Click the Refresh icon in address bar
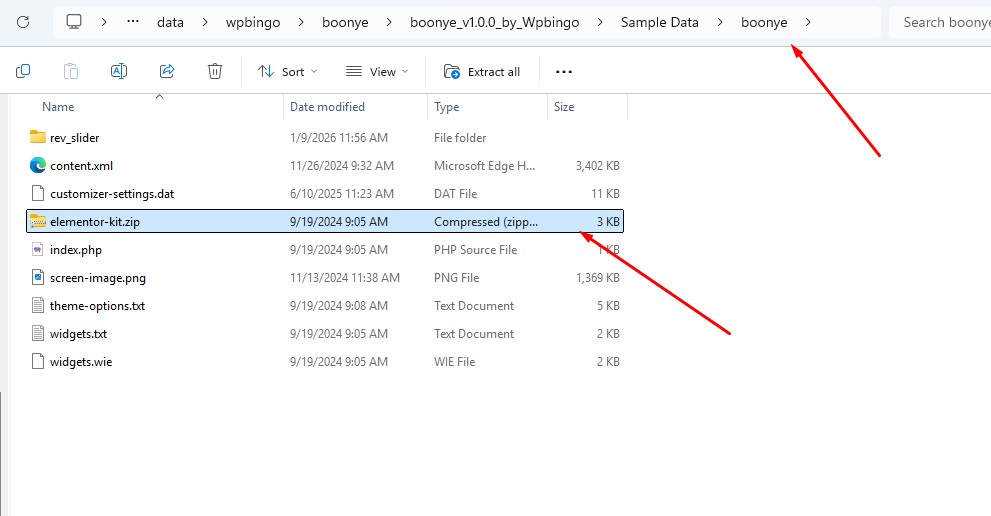This screenshot has height=516, width=991. click(23, 22)
